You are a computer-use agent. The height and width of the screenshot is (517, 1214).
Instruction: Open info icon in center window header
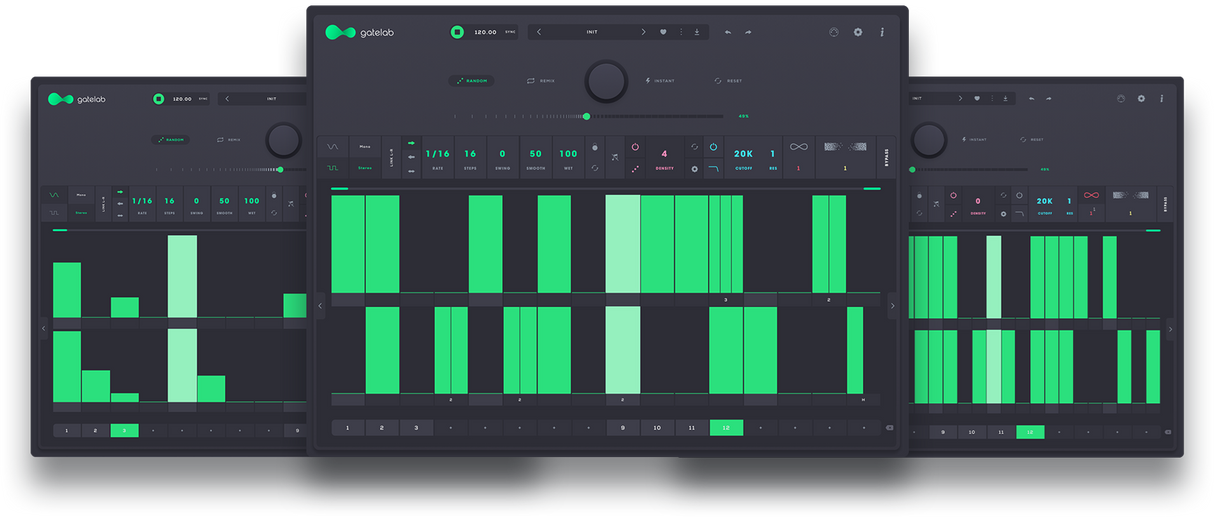[881, 32]
